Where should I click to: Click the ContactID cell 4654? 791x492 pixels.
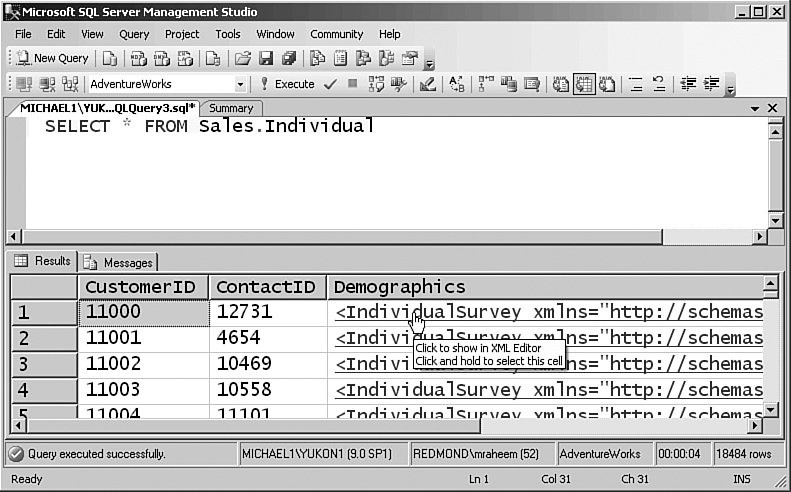coord(268,338)
